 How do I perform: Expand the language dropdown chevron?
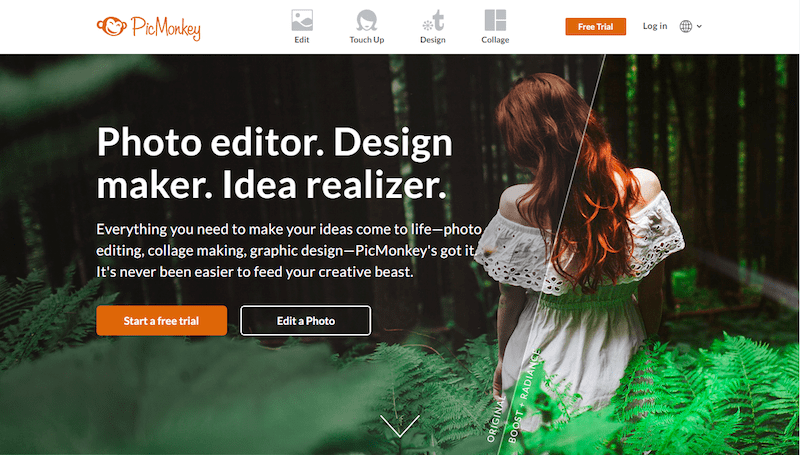pyautogui.click(x=699, y=27)
